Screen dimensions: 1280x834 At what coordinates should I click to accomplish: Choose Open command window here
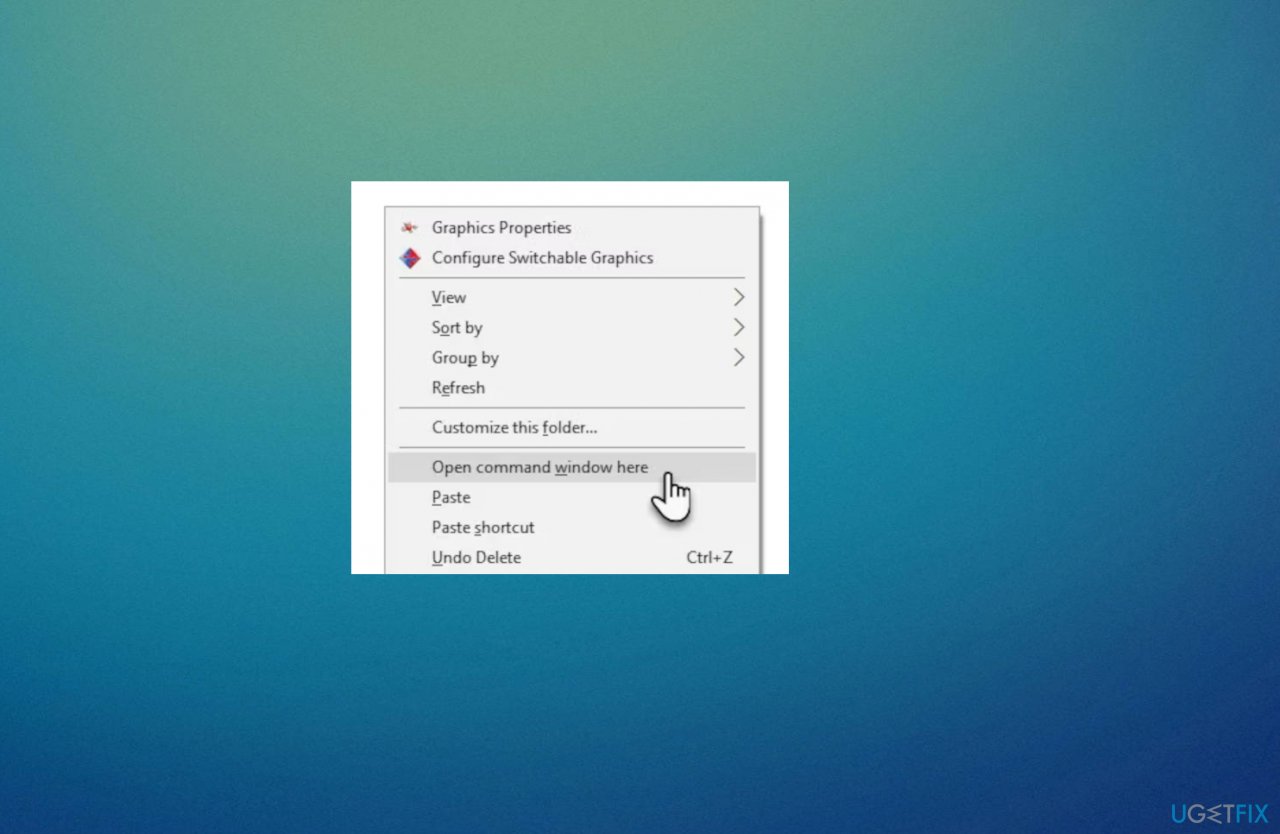click(x=572, y=467)
